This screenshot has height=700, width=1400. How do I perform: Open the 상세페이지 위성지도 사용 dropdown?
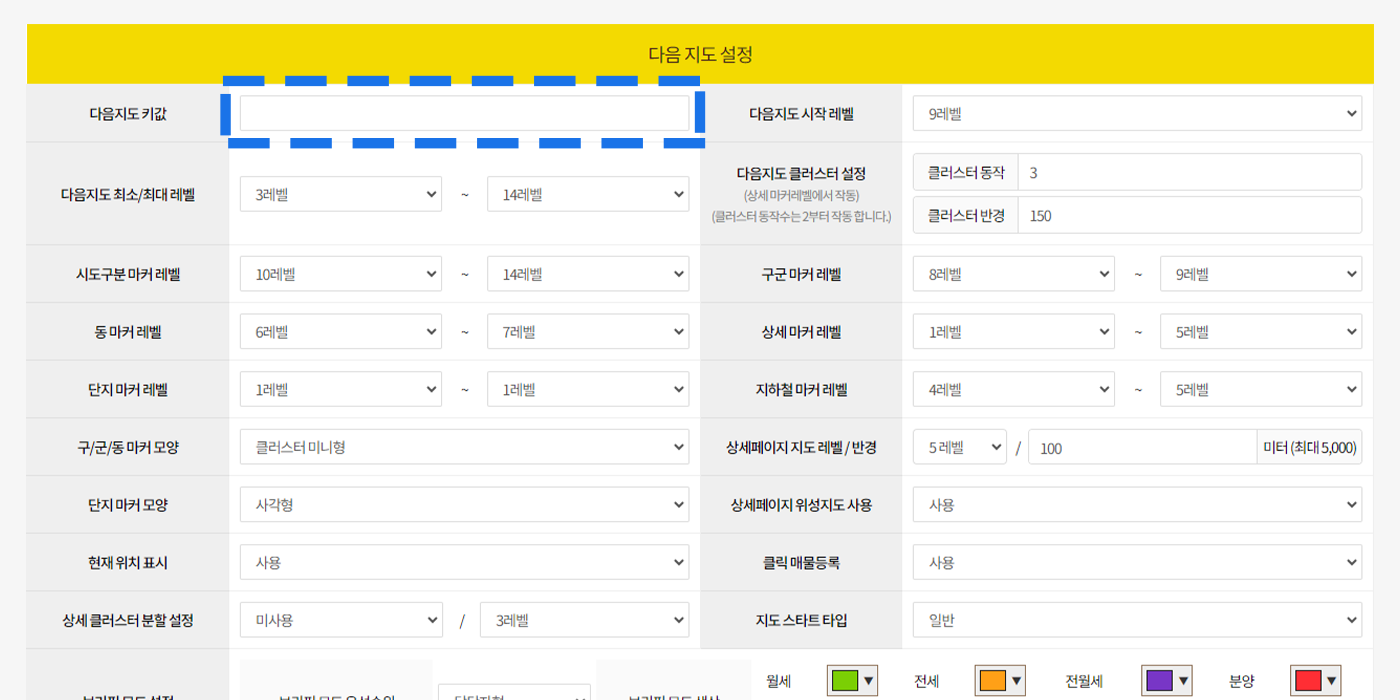[x=1136, y=505]
